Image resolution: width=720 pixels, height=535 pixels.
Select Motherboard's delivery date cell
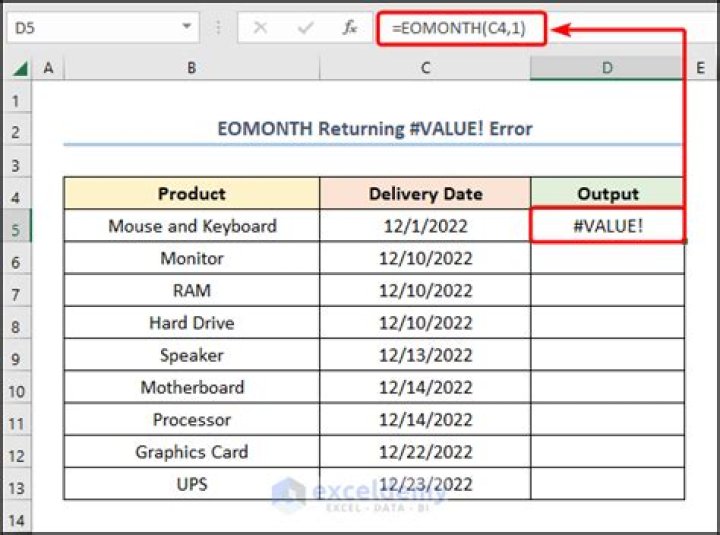pyautogui.click(x=425, y=387)
